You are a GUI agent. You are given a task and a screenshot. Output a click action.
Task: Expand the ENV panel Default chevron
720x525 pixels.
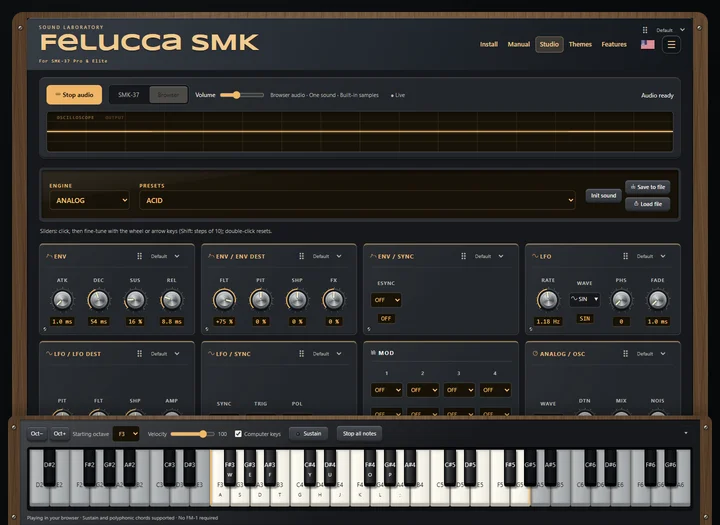pyautogui.click(x=177, y=256)
